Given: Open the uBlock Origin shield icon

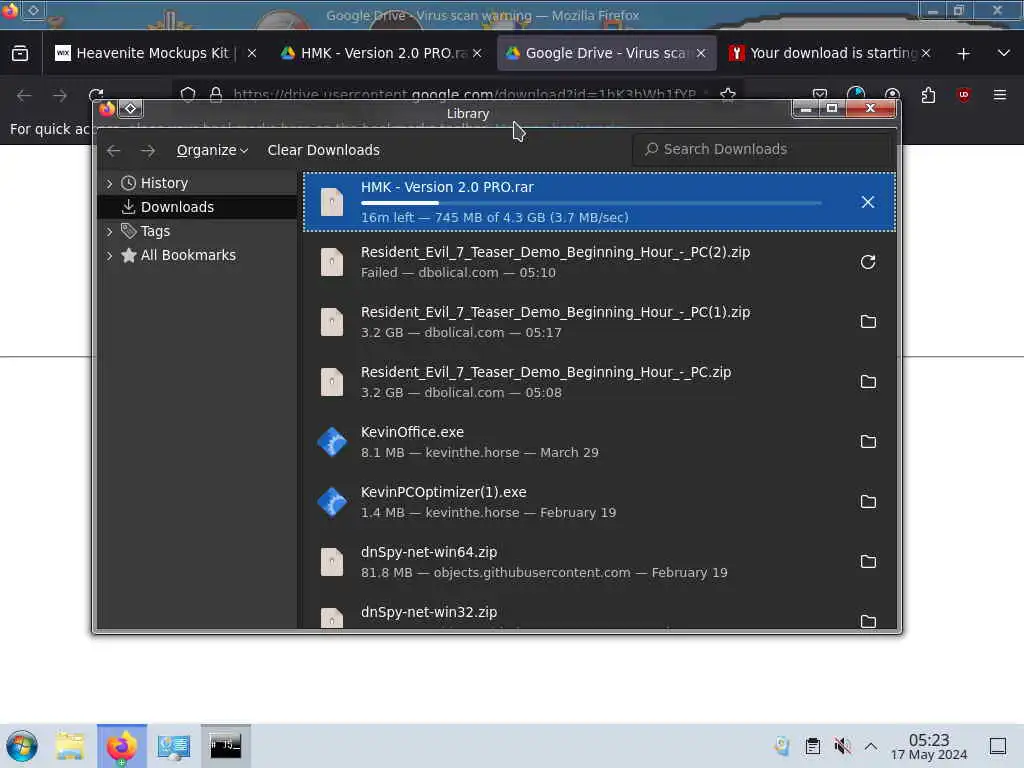Looking at the screenshot, I should (963, 95).
